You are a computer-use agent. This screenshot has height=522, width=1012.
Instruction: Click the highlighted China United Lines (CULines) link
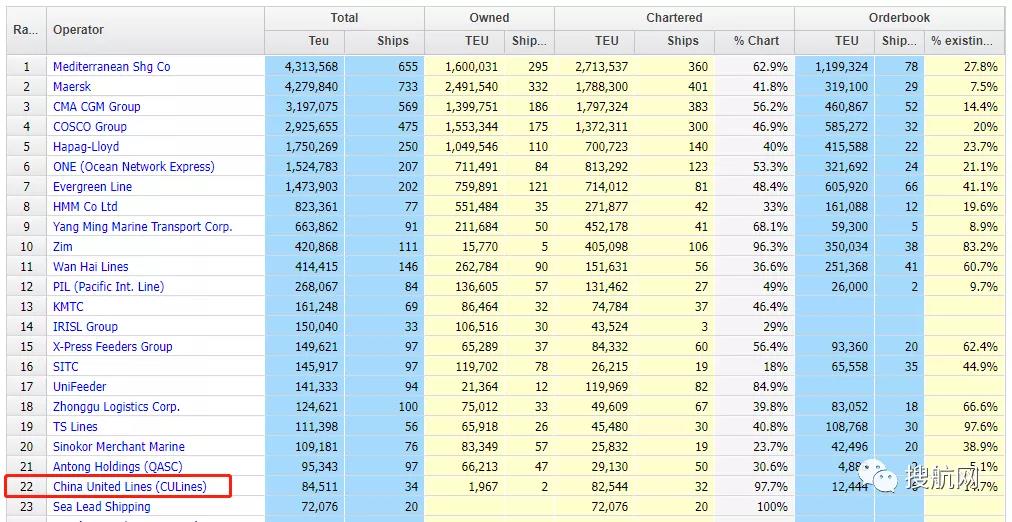(x=129, y=487)
